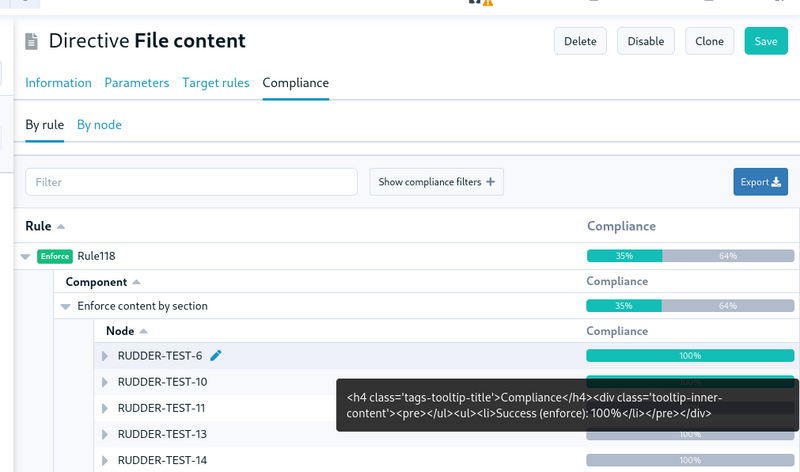
Task: Click the Enforce content by section label
Action: coord(142,306)
